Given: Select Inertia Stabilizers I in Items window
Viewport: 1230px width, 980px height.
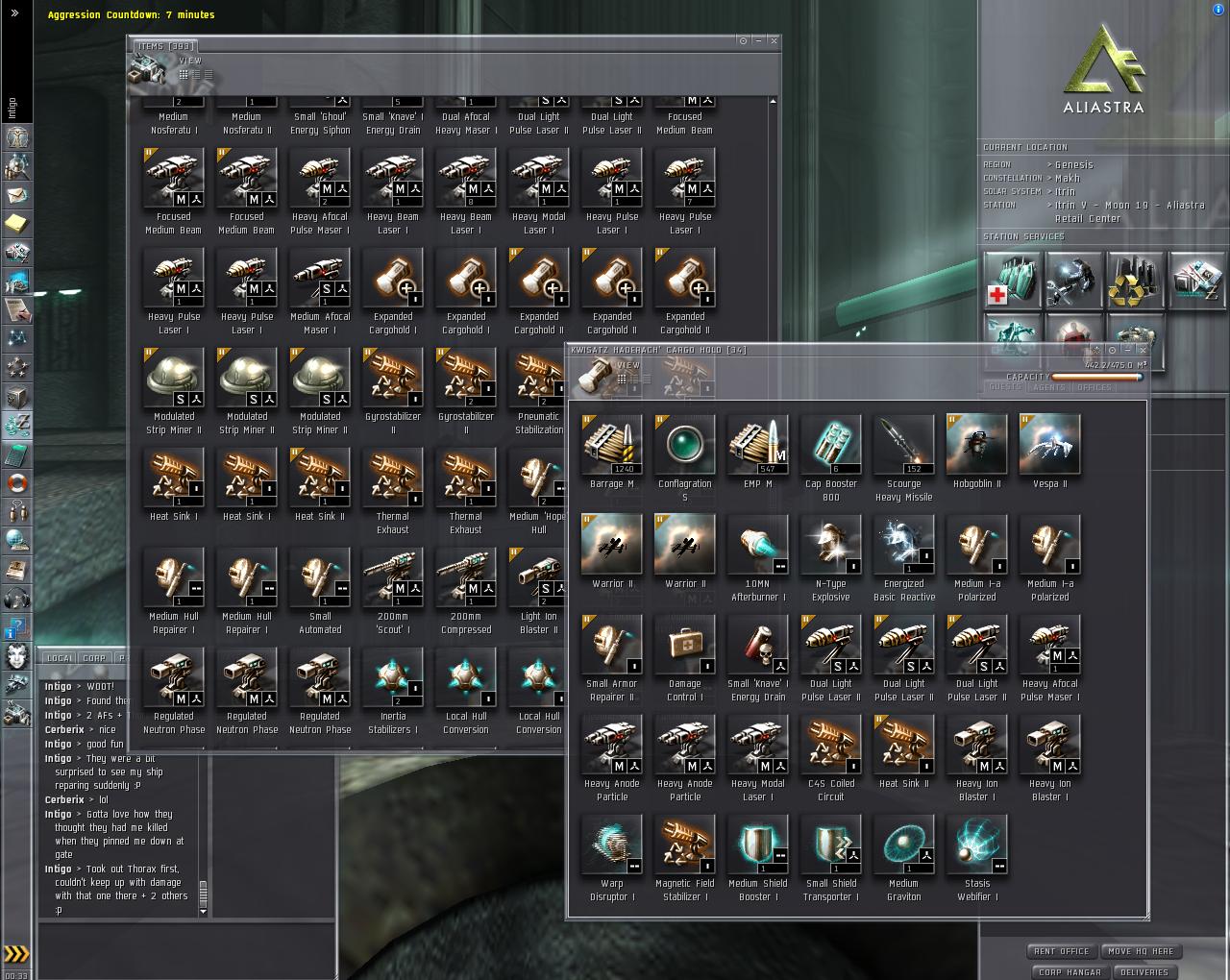Looking at the screenshot, I should point(393,691).
